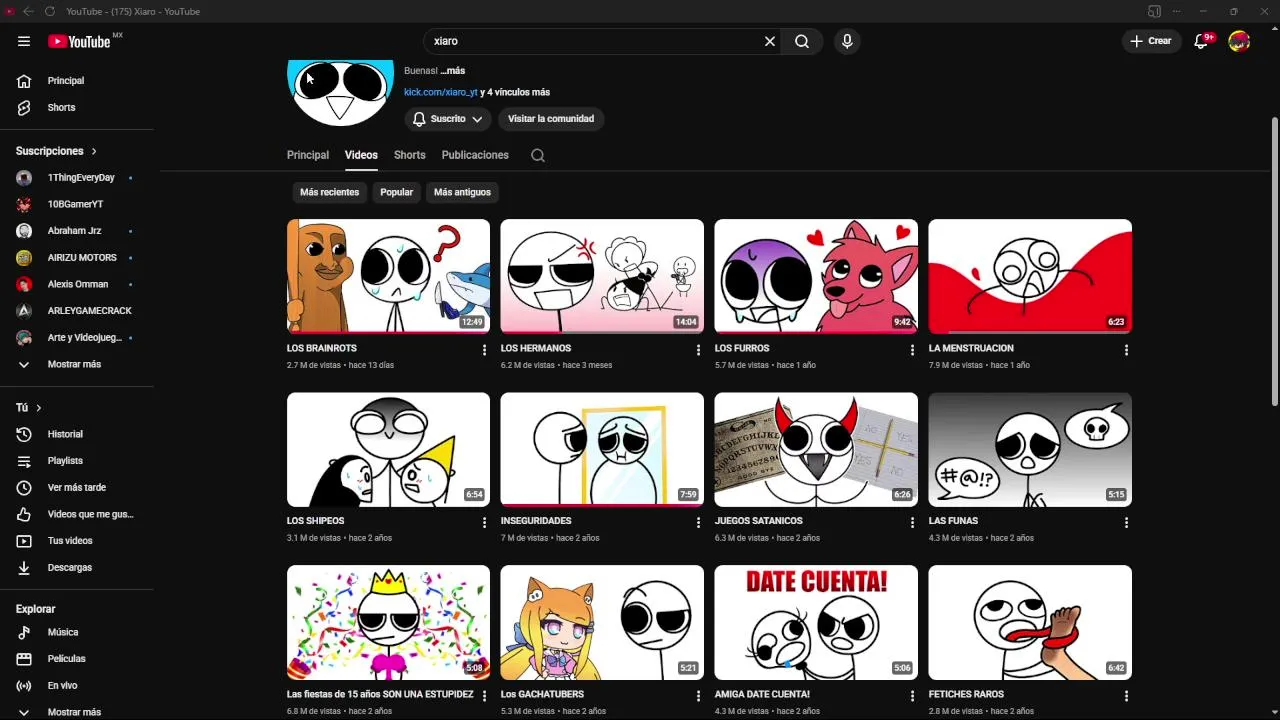This screenshot has height=720, width=1280.
Task: Switch to Principal channel tab
Action: (308, 155)
